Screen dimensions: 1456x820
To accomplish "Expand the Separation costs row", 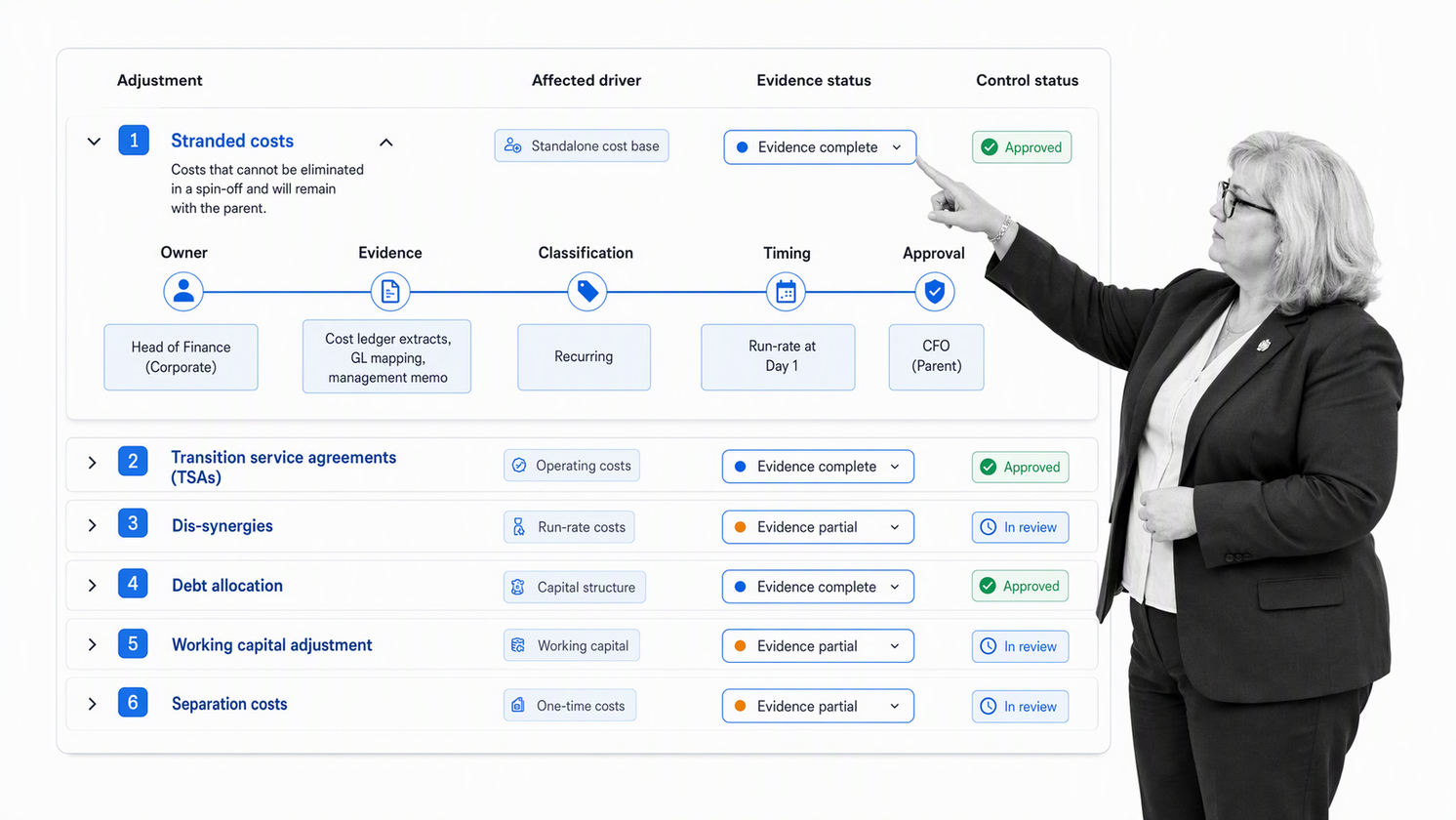I will pos(92,704).
